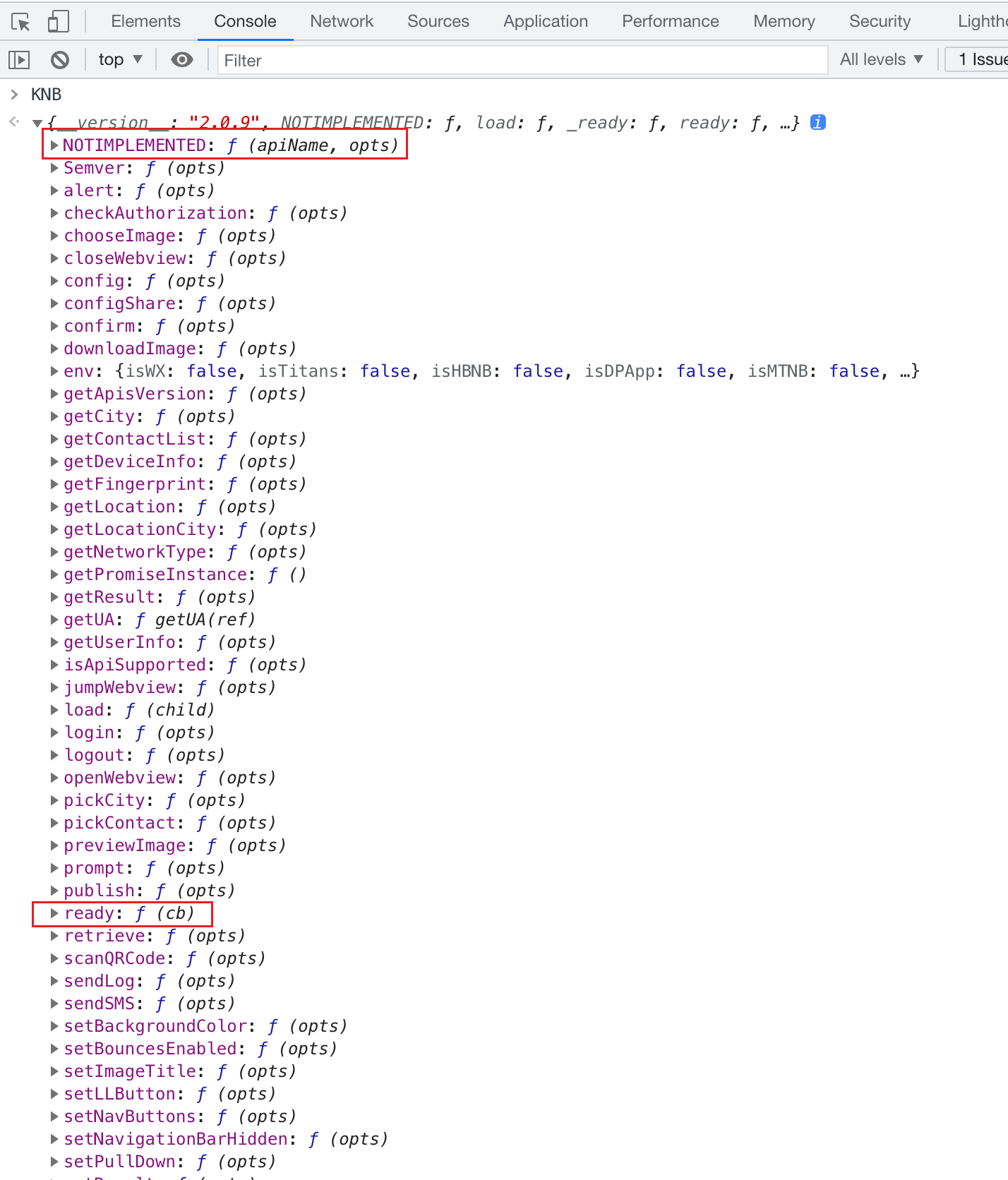Expand the getUA function entry
The image size is (1008, 1180).
click(54, 620)
